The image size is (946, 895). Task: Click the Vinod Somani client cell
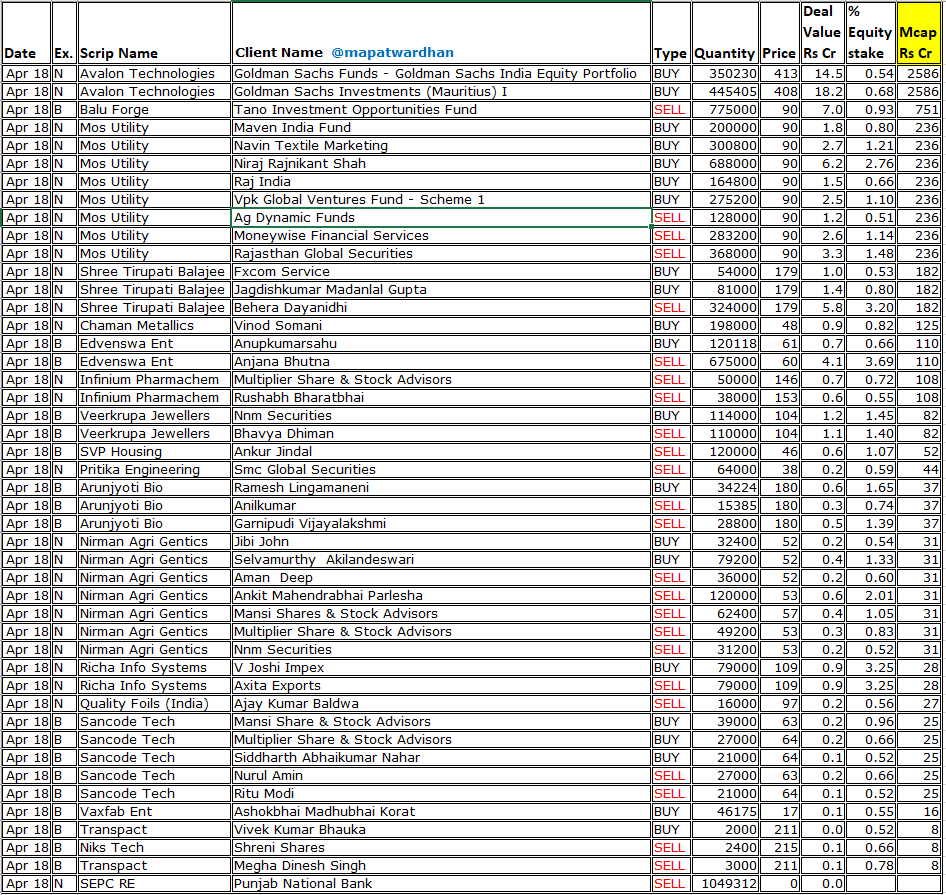[441, 326]
